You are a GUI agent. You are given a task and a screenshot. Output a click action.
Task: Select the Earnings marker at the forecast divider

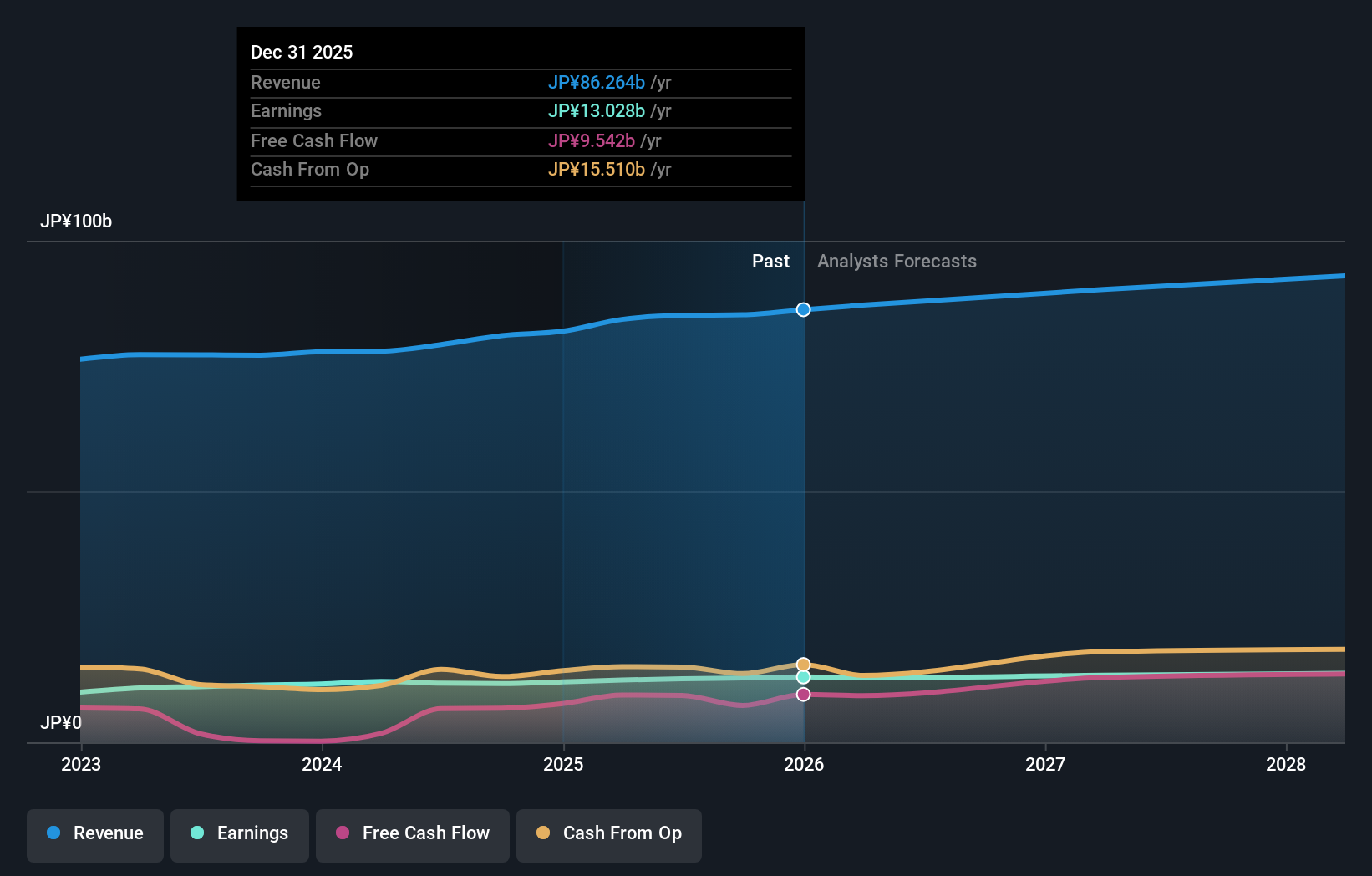click(803, 678)
